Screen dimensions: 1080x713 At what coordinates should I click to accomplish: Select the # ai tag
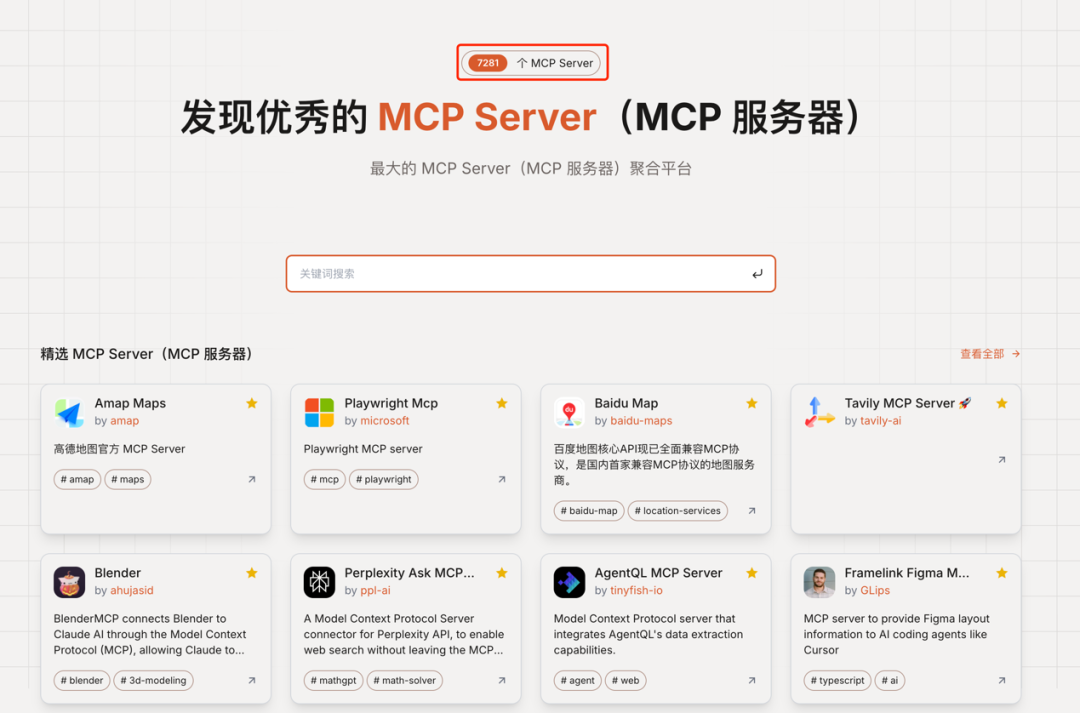pos(890,681)
